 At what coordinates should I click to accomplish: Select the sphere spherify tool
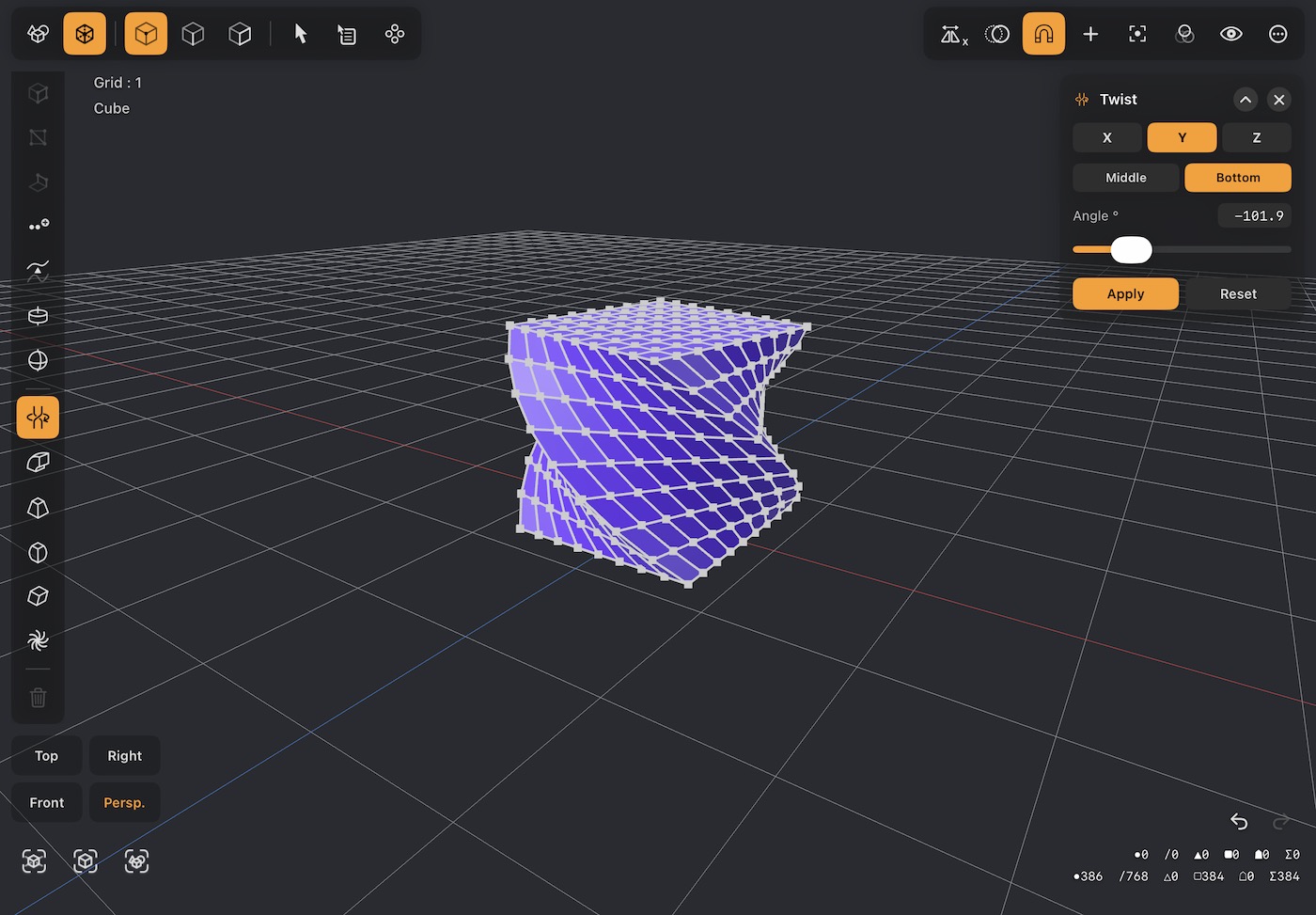(38, 360)
